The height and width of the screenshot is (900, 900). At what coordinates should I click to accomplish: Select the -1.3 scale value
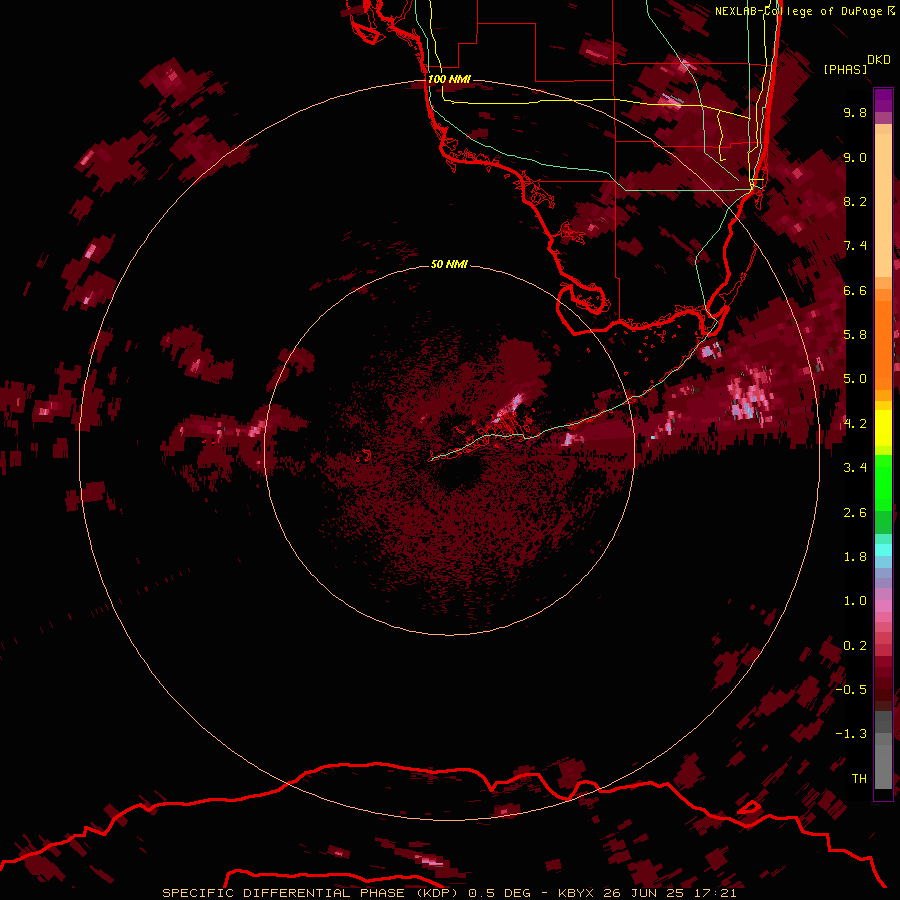pos(851,734)
